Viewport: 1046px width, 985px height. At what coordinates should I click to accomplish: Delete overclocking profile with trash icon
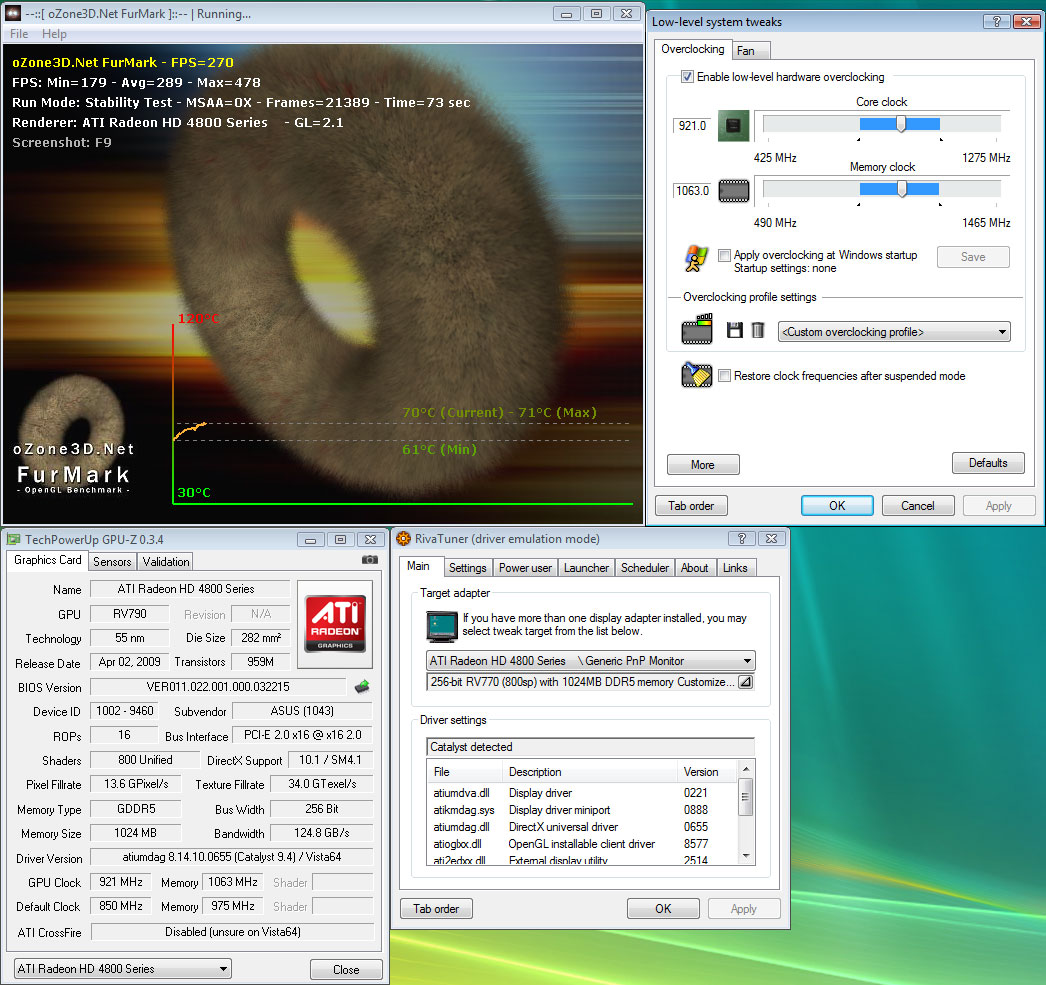pyautogui.click(x=758, y=330)
